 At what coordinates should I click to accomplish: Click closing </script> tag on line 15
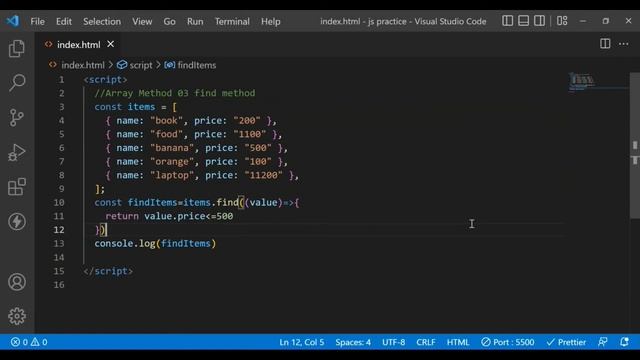[108, 271]
